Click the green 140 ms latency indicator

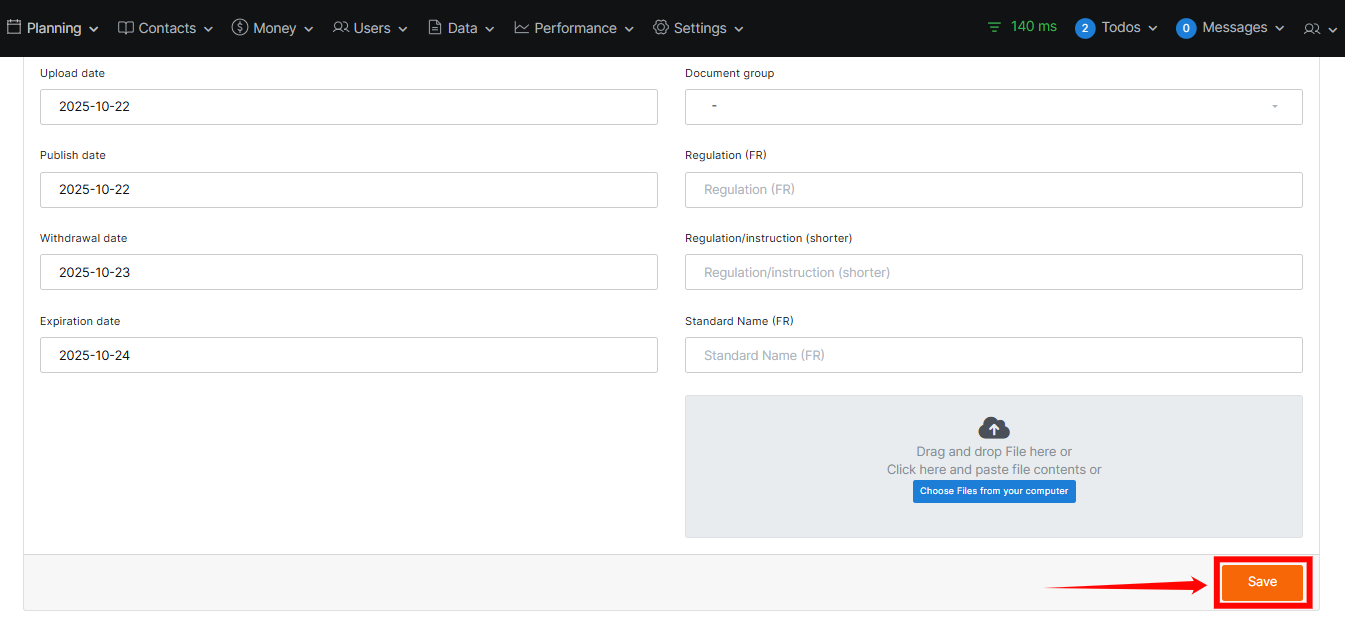coord(1022,27)
